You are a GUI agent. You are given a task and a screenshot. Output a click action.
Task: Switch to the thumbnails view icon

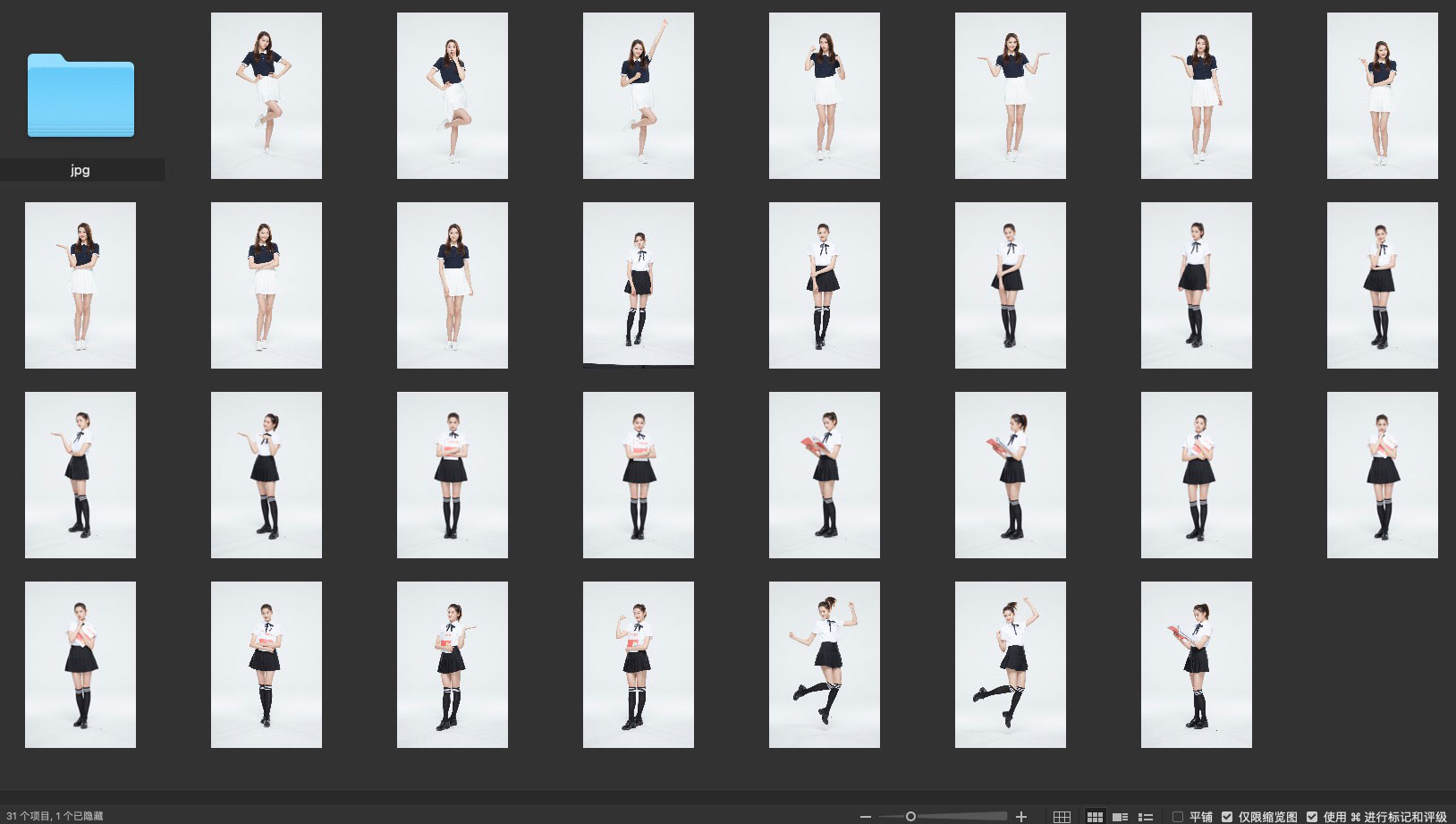1094,817
